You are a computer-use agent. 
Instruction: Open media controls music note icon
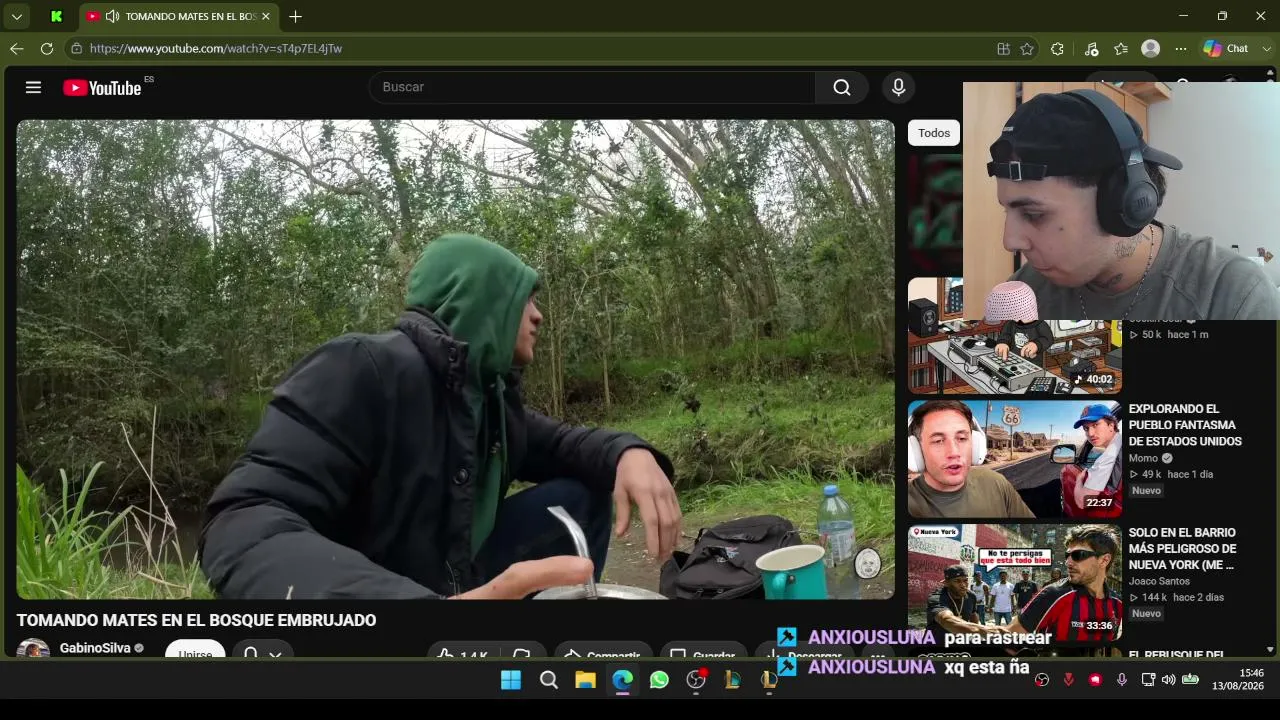[1091, 48]
